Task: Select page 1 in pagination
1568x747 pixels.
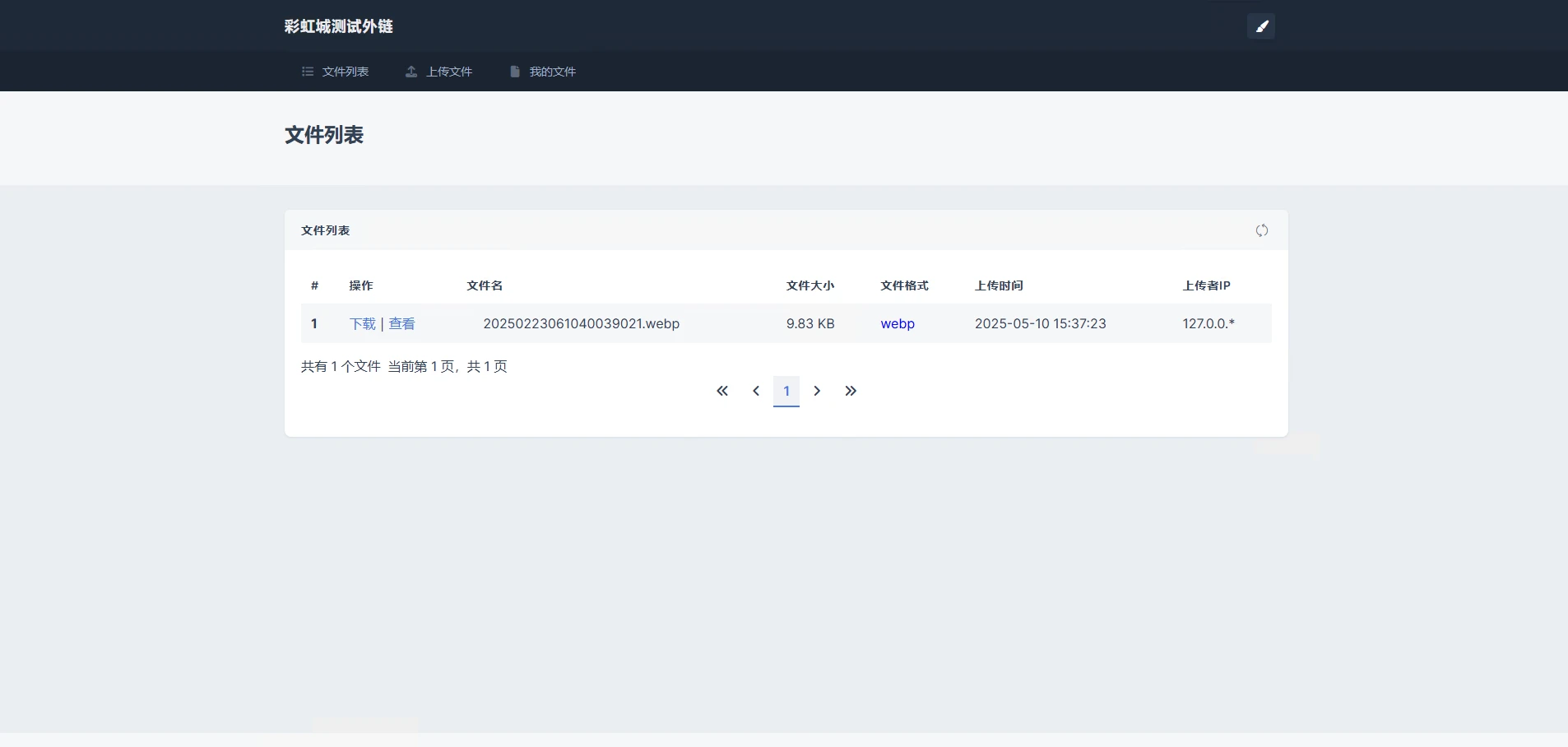Action: (786, 391)
